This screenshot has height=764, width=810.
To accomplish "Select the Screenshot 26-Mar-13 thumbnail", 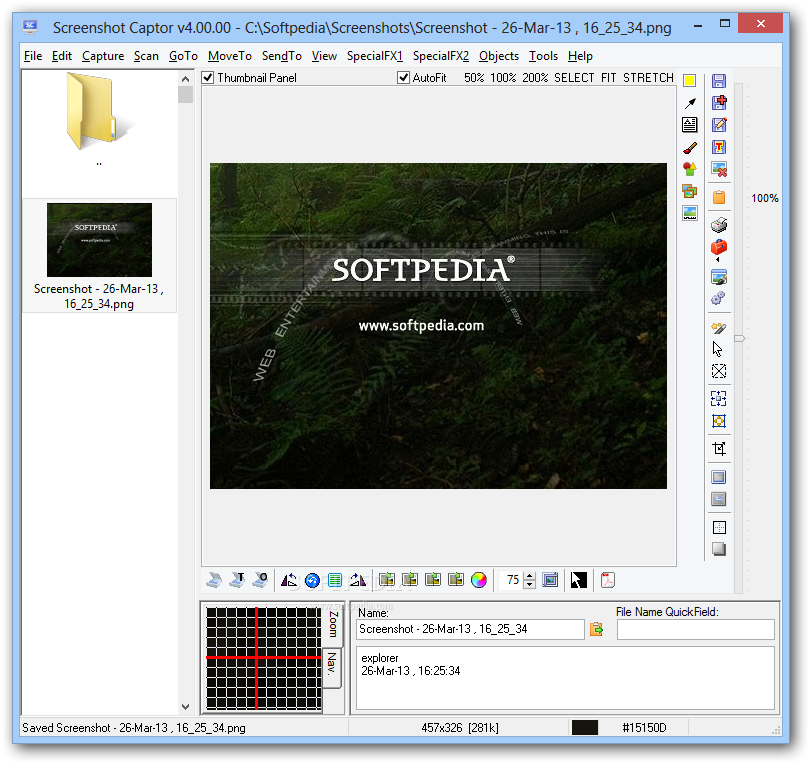I will pyautogui.click(x=99, y=256).
